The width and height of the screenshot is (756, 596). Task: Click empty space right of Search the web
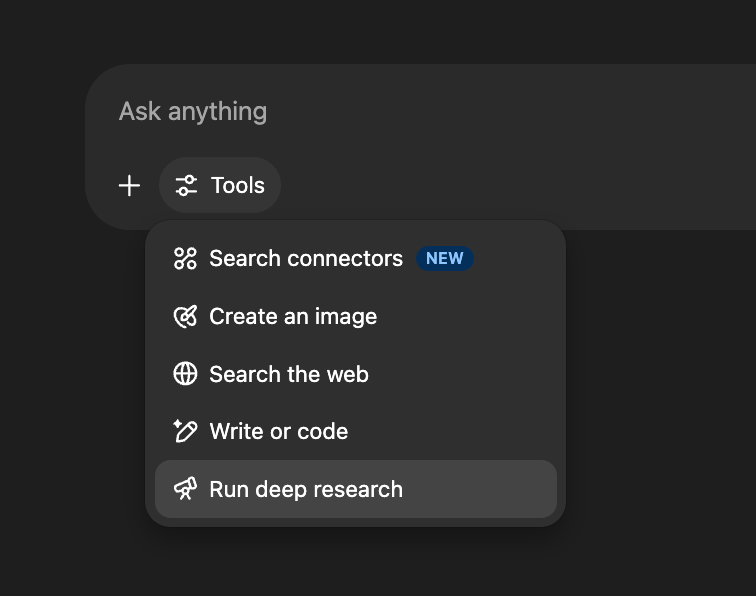click(470, 374)
